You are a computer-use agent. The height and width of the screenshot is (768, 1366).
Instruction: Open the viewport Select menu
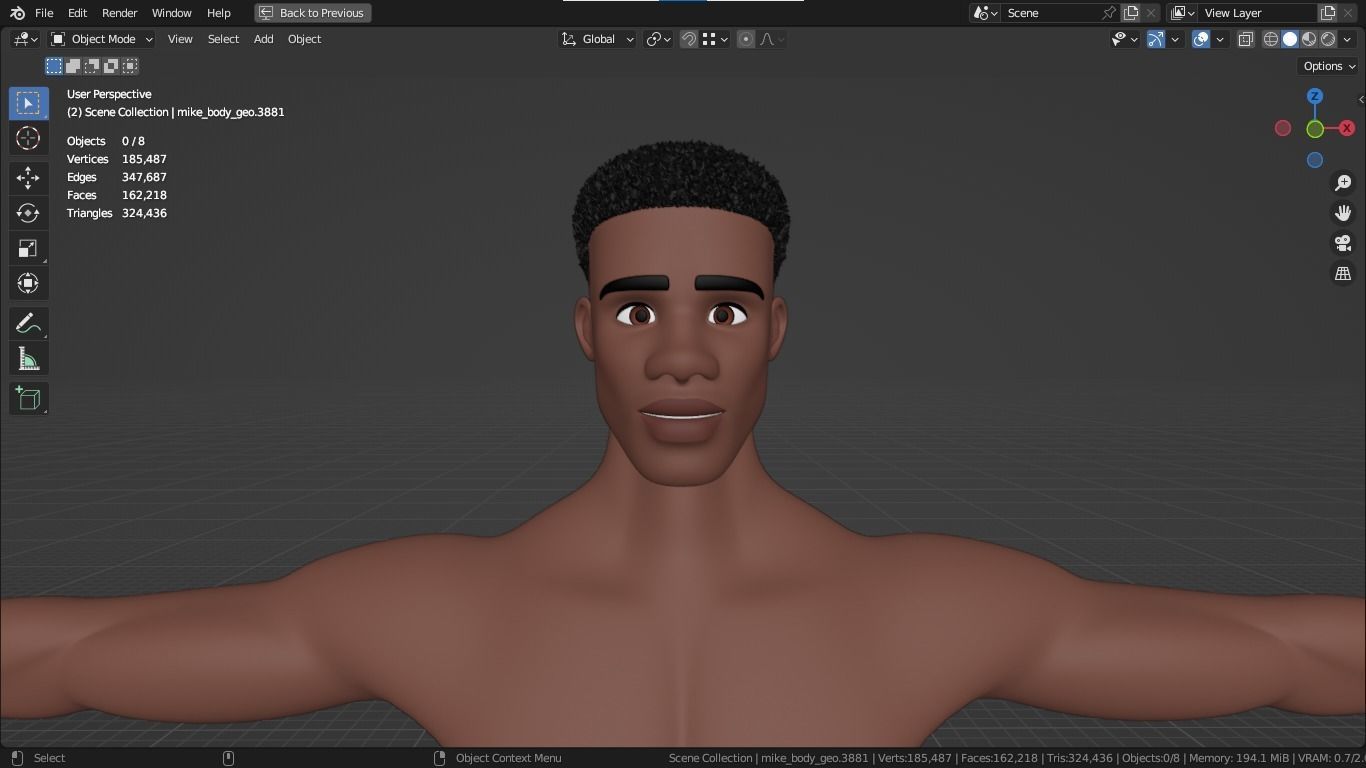(x=223, y=39)
